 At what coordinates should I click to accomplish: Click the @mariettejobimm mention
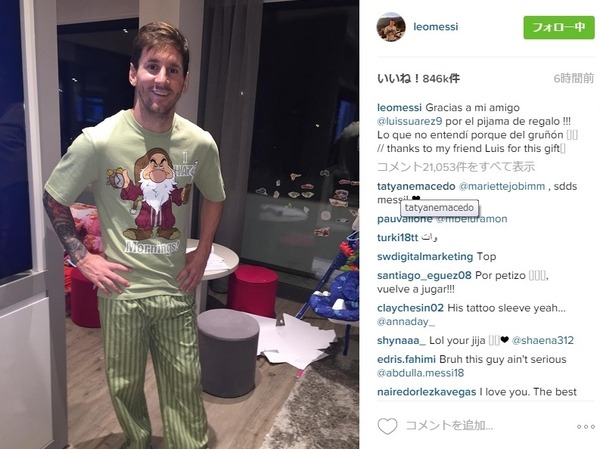pos(502,186)
